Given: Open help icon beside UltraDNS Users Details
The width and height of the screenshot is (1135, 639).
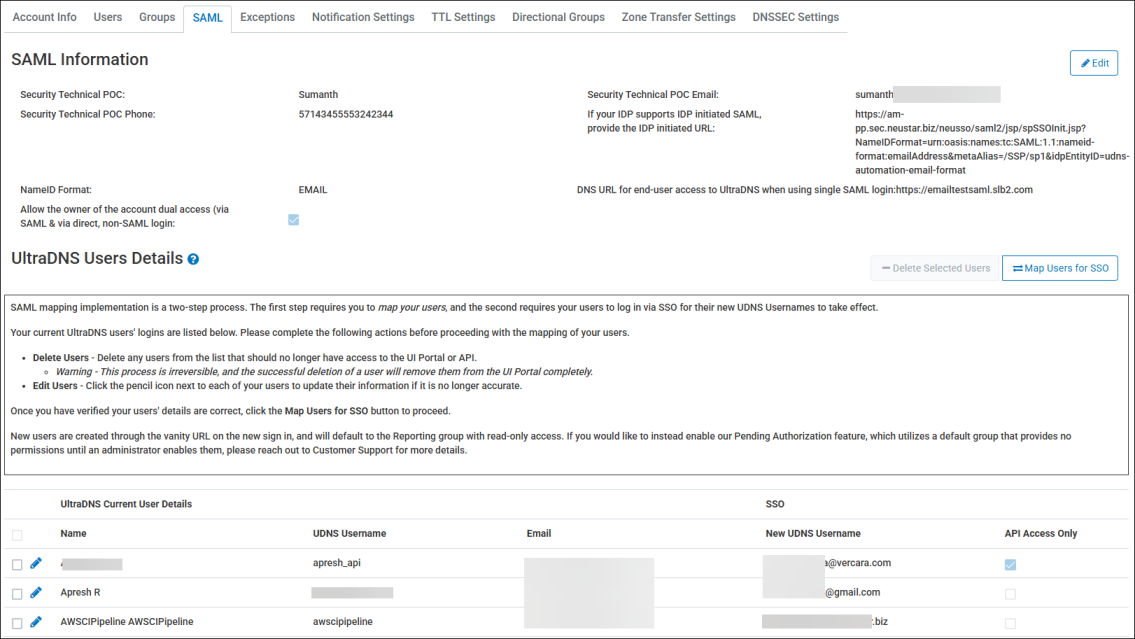Looking at the screenshot, I should (193, 259).
